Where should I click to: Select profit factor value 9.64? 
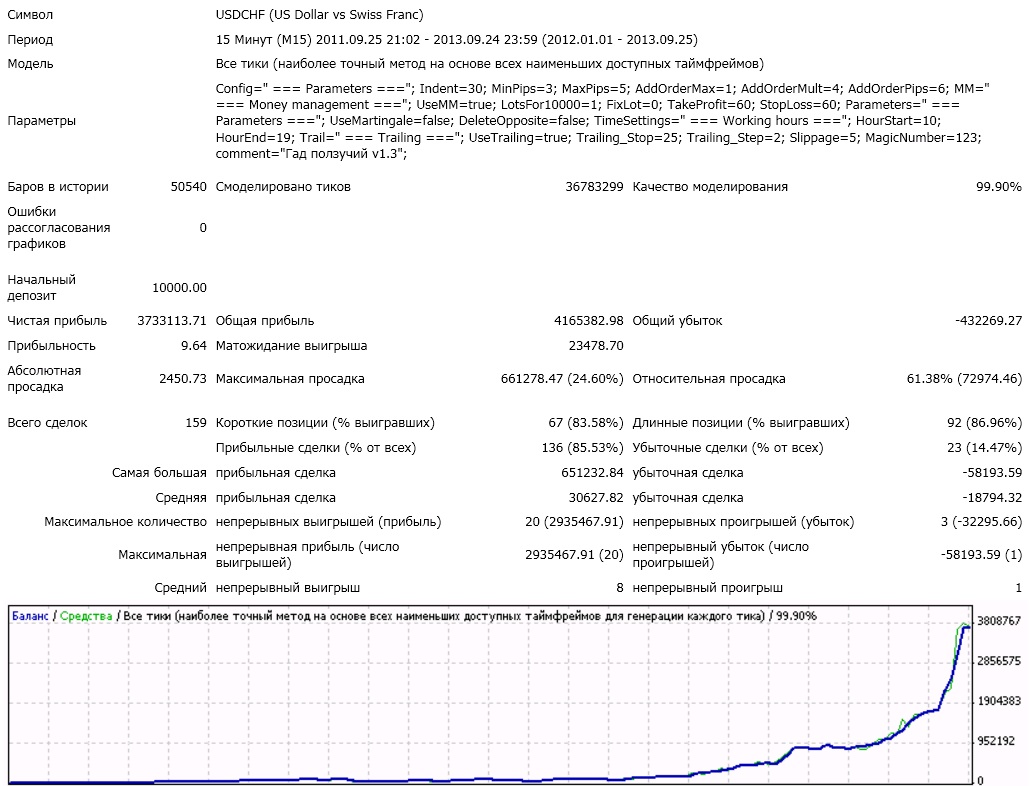tap(194, 345)
